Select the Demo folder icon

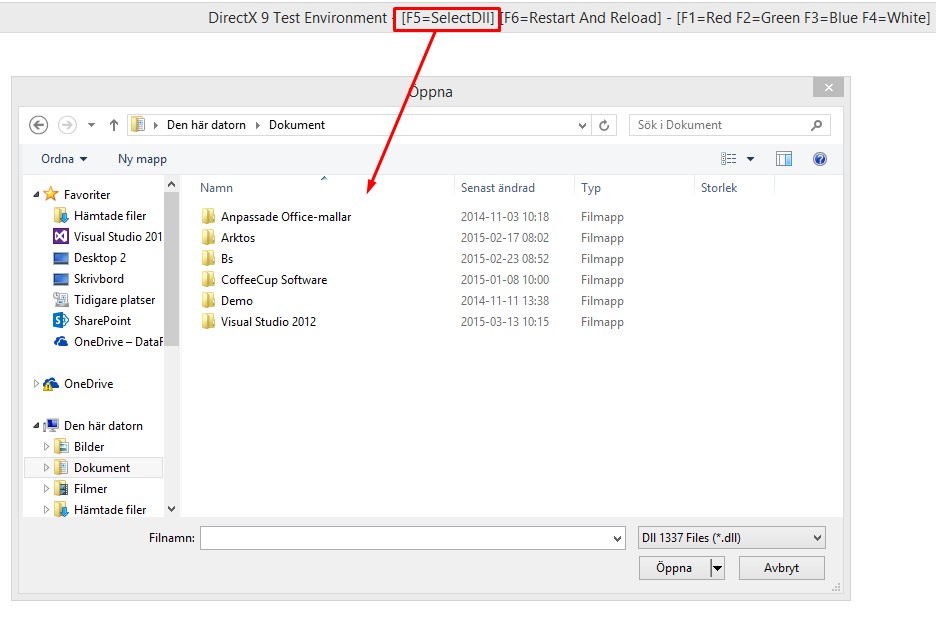[x=208, y=300]
